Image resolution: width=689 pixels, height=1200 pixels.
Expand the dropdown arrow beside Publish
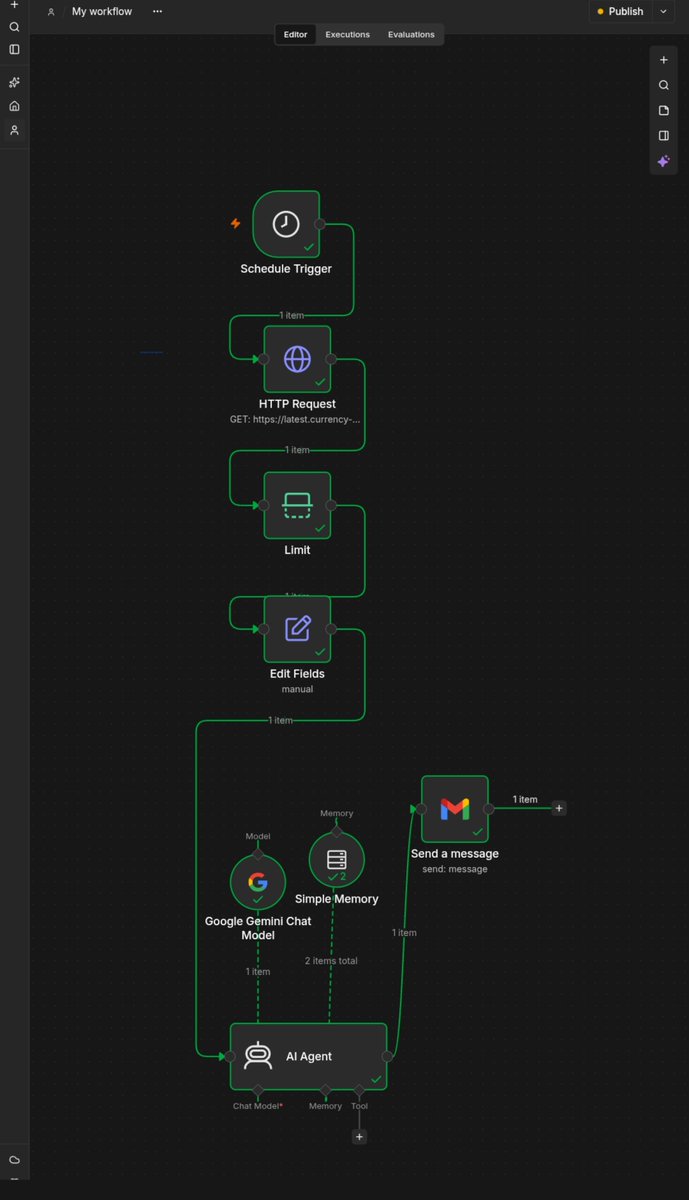coord(664,12)
